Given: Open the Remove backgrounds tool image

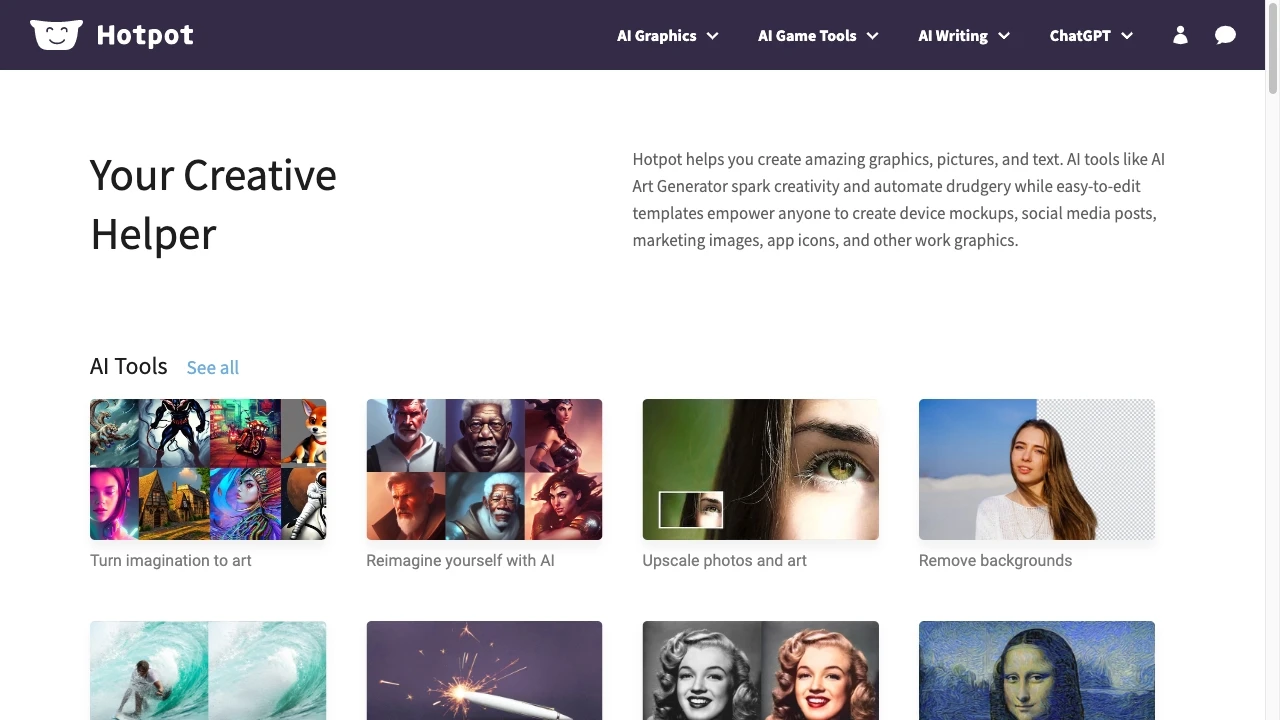Looking at the screenshot, I should click(x=1036, y=469).
